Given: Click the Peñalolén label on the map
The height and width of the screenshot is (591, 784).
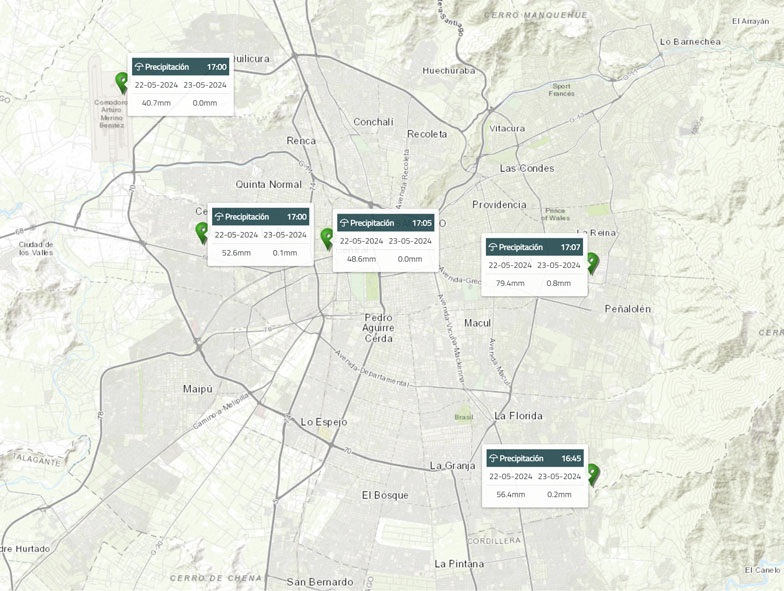Looking at the screenshot, I should point(627,309).
